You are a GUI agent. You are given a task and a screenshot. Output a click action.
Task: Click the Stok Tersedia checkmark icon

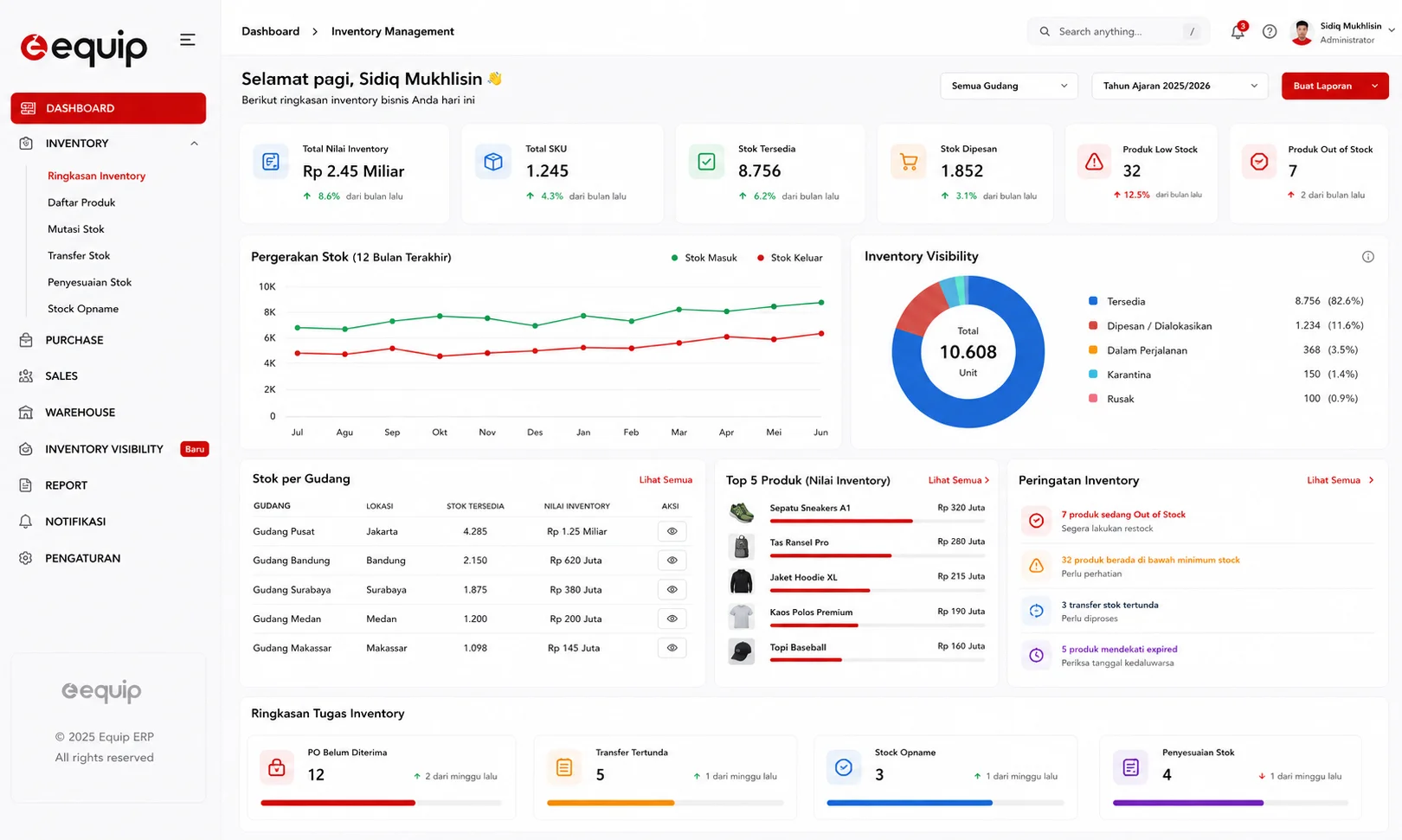[706, 162]
